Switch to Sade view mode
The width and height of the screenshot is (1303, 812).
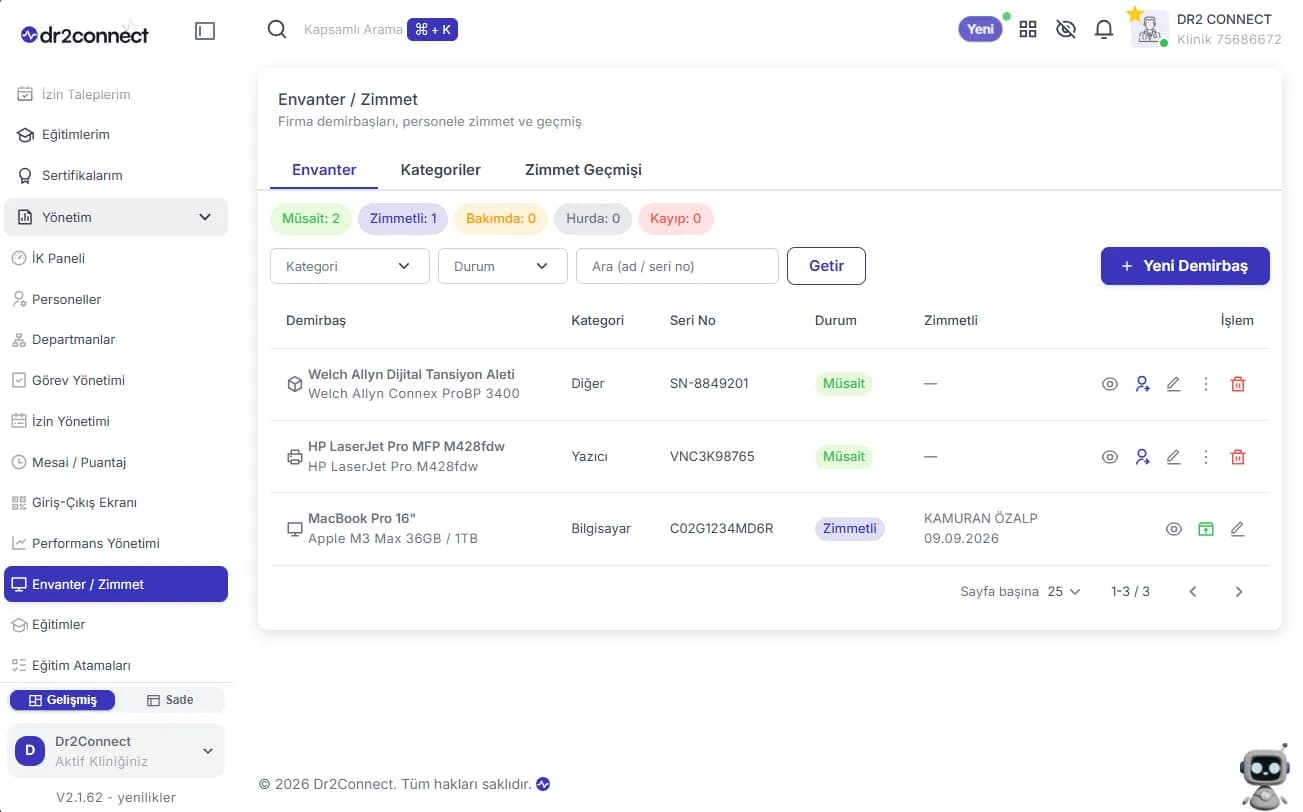pyautogui.click(x=170, y=700)
